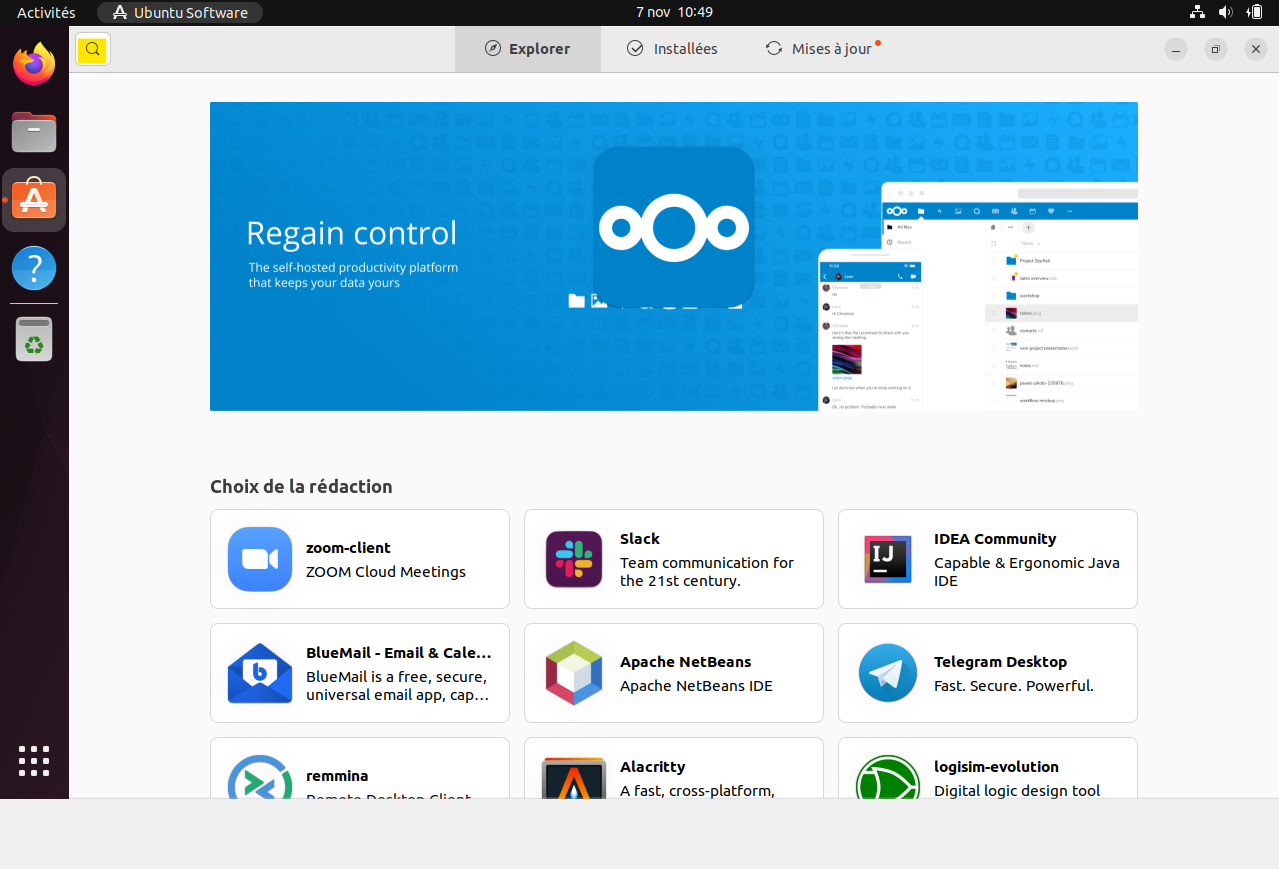The width and height of the screenshot is (1279, 869).
Task: Click the 'Regain control' banner headline
Action: (351, 233)
